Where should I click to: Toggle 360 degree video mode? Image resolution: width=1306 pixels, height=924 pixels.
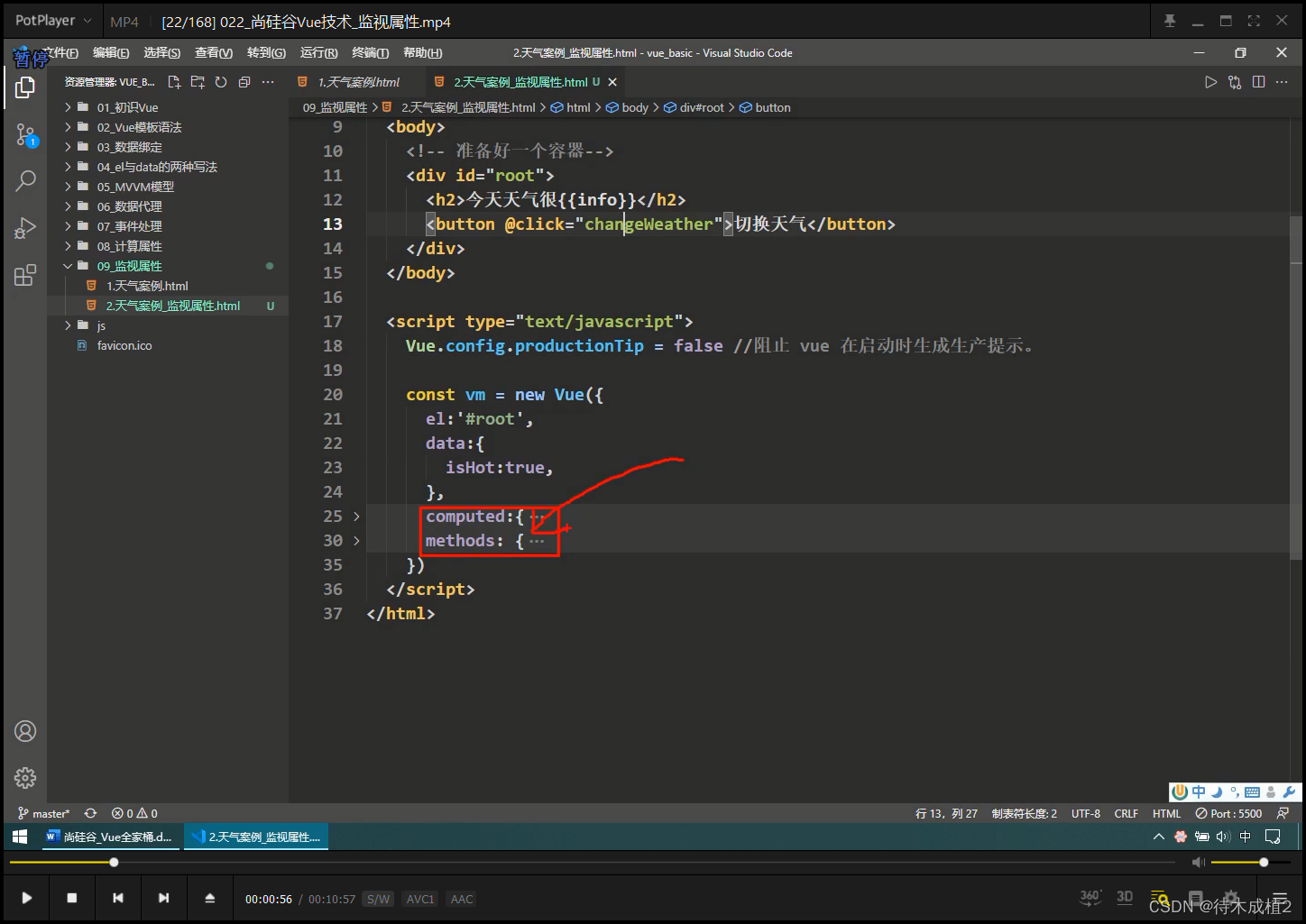click(1090, 898)
